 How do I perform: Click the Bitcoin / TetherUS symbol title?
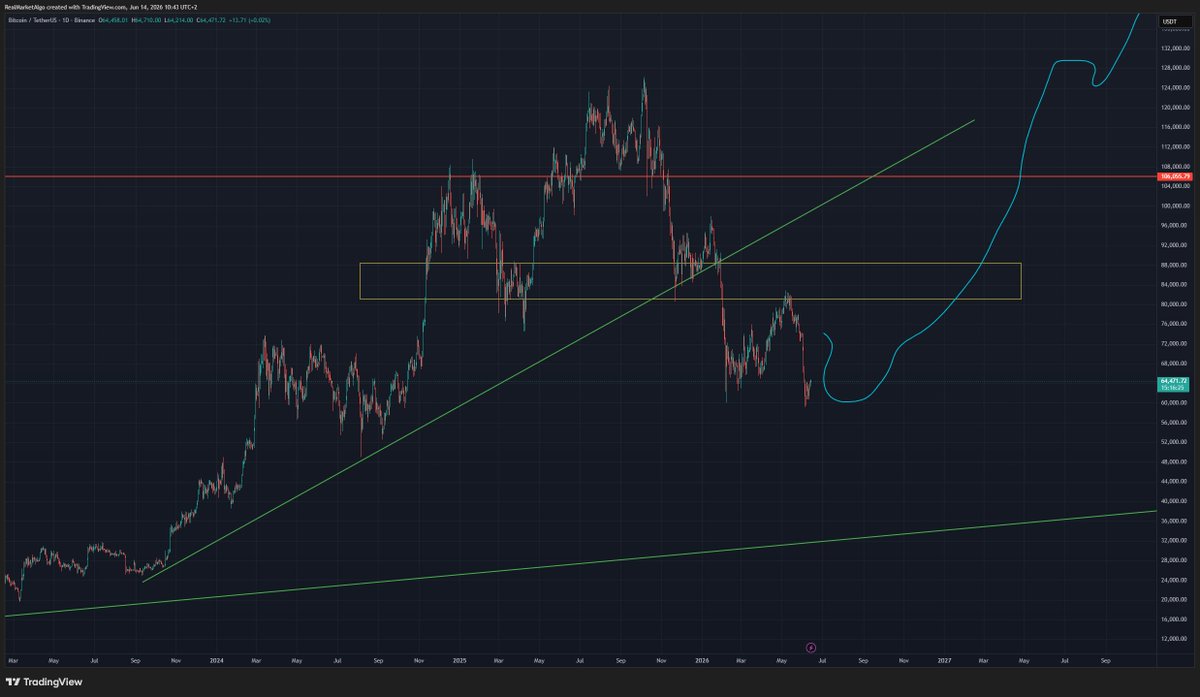(x=31, y=20)
